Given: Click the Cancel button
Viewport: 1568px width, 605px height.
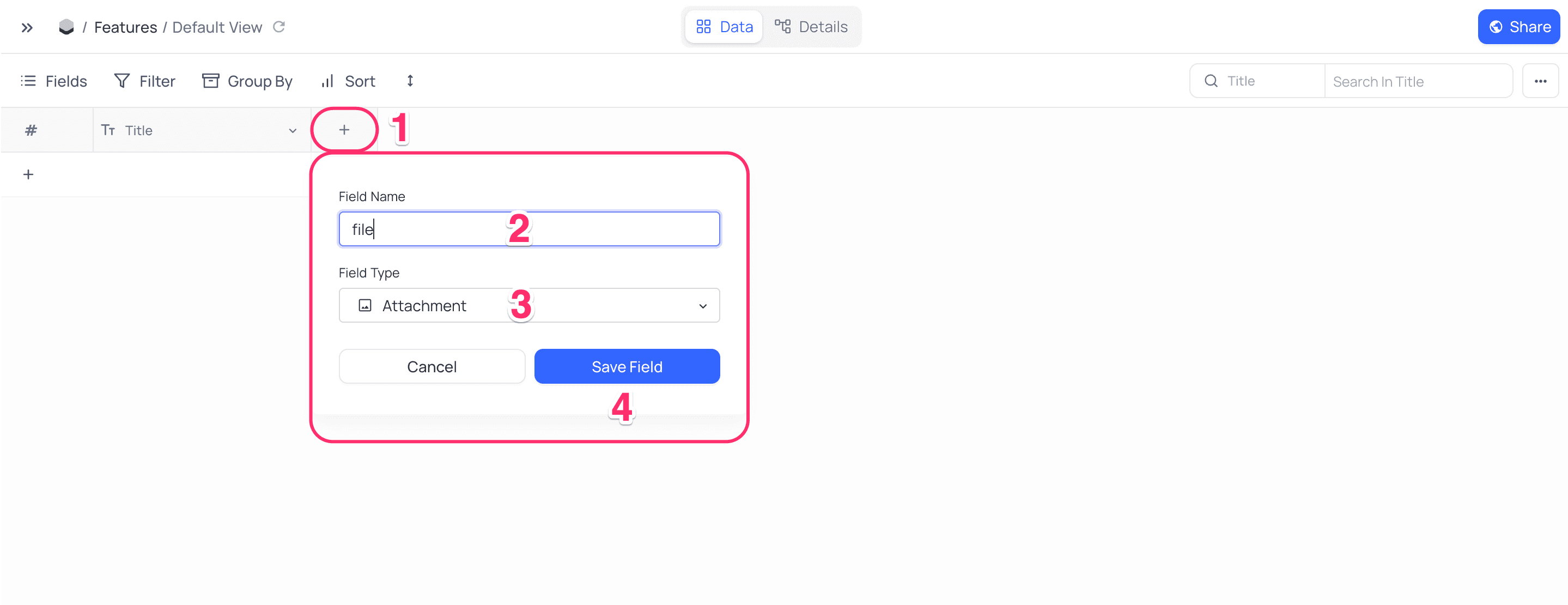Looking at the screenshot, I should pyautogui.click(x=431, y=366).
